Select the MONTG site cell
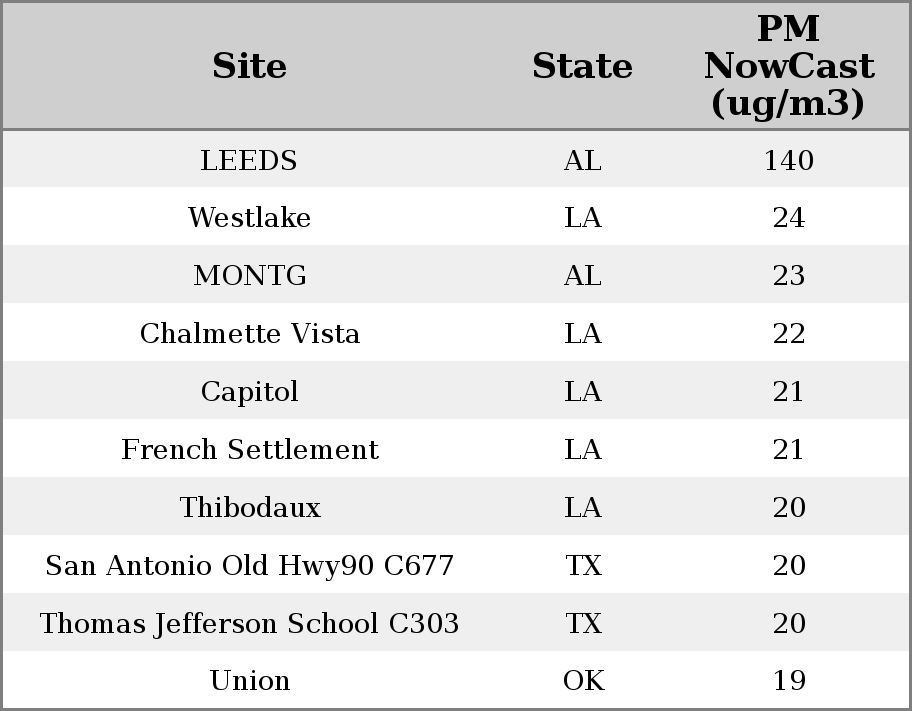912x711 pixels. [250, 275]
